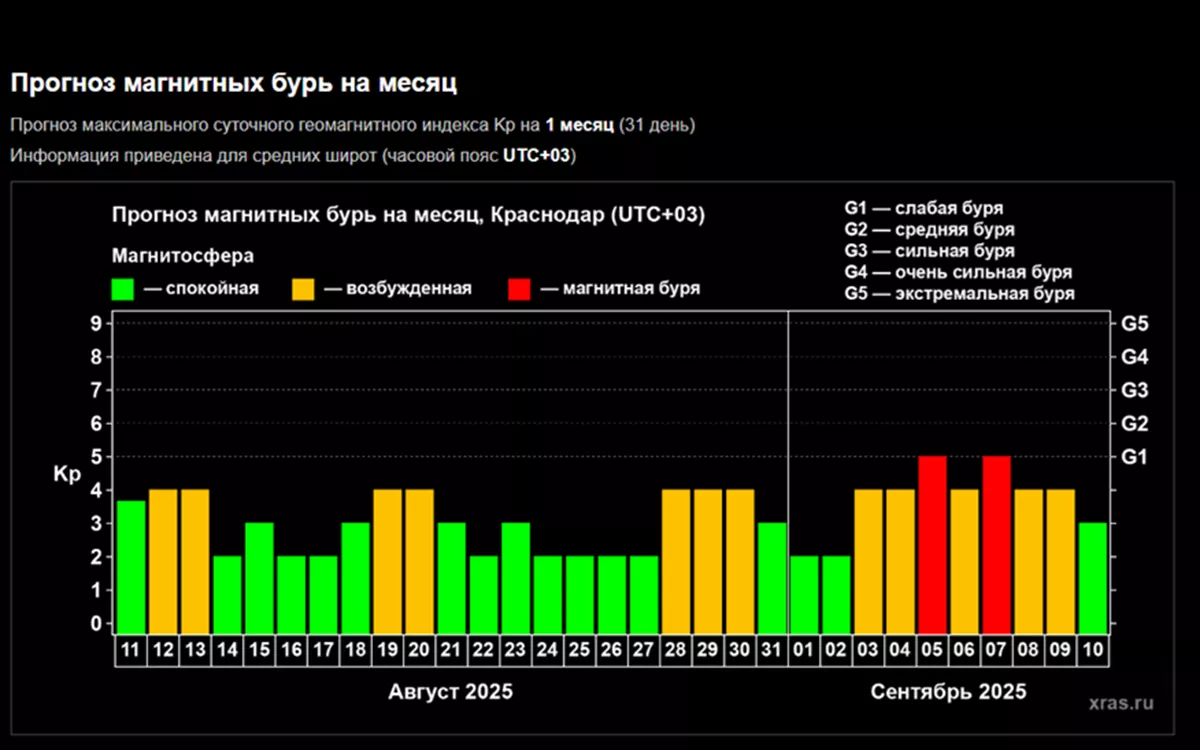Viewport: 1200px width, 750px height.
Task: Click the red 'магнитная буря' legend swatch
Action: pos(519,289)
